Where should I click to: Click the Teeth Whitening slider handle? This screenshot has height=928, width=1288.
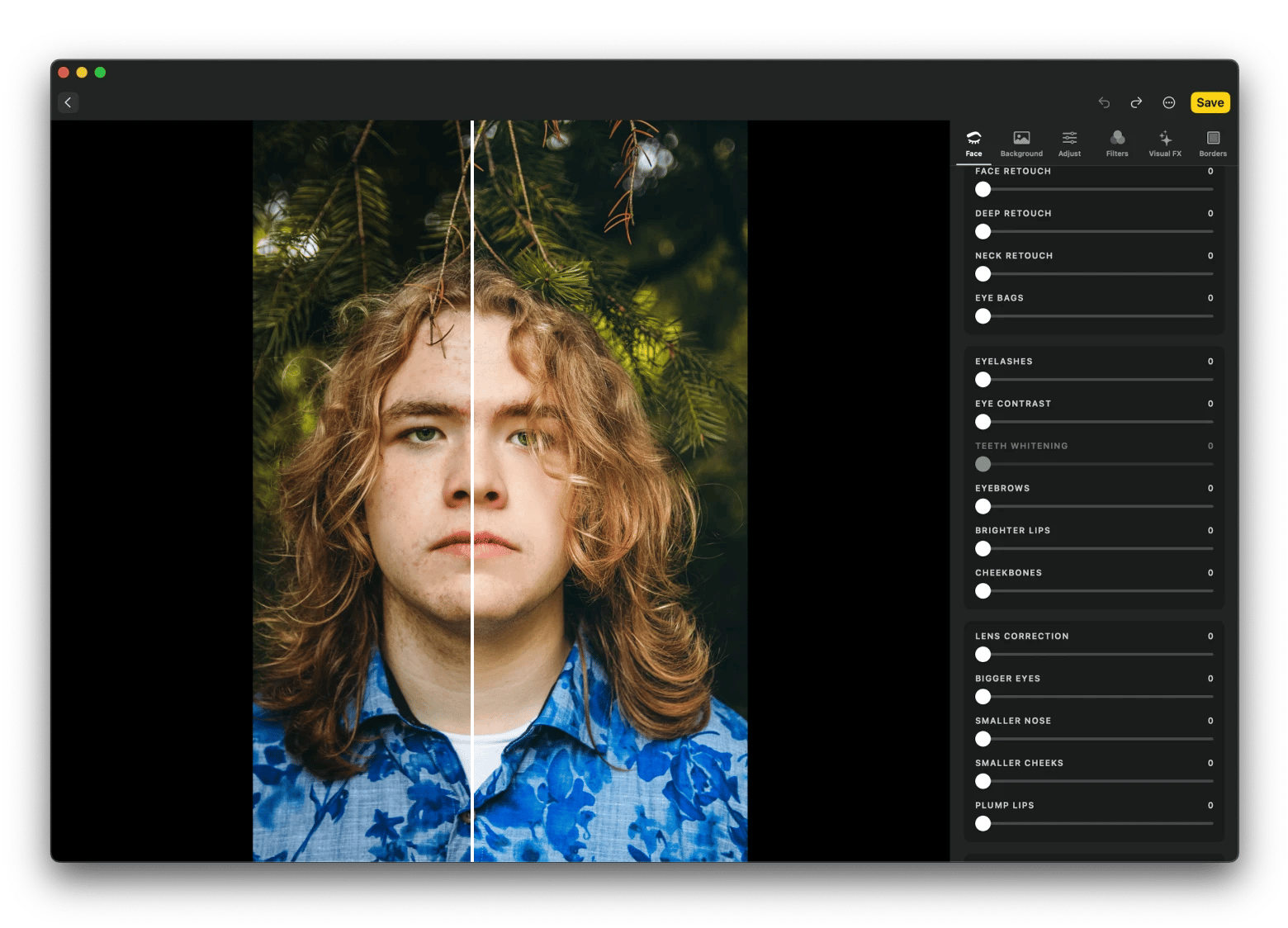click(x=983, y=464)
